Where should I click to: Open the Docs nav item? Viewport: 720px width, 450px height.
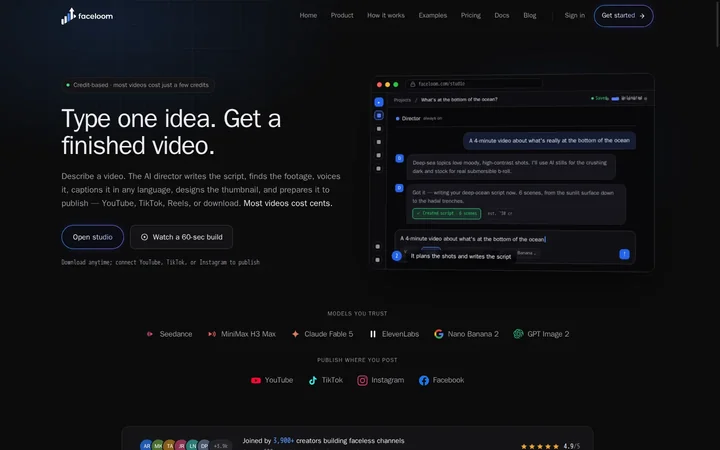click(501, 16)
